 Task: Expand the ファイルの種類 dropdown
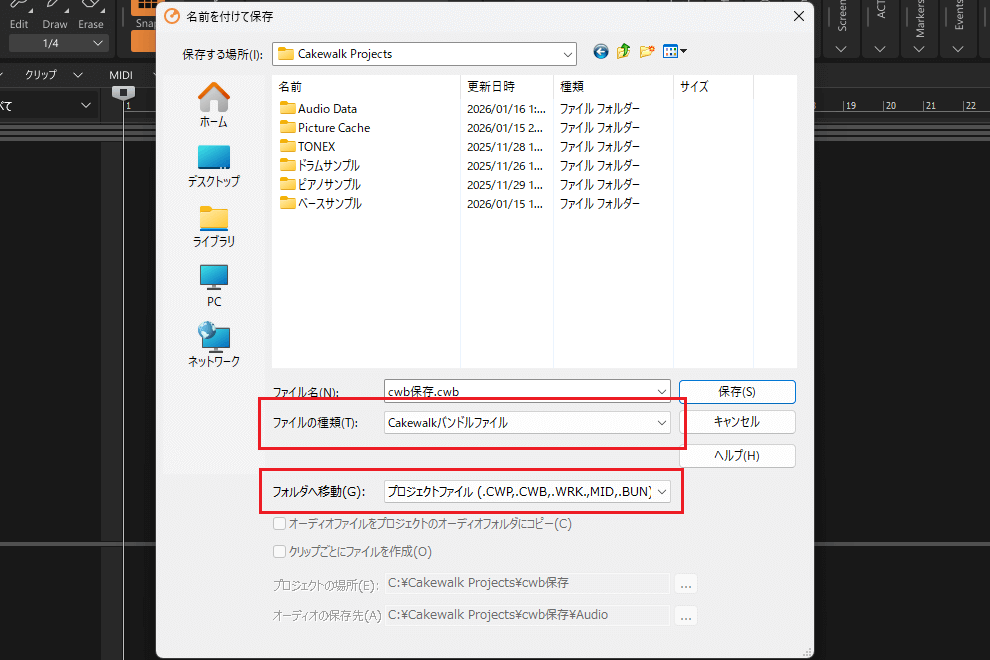click(x=527, y=423)
